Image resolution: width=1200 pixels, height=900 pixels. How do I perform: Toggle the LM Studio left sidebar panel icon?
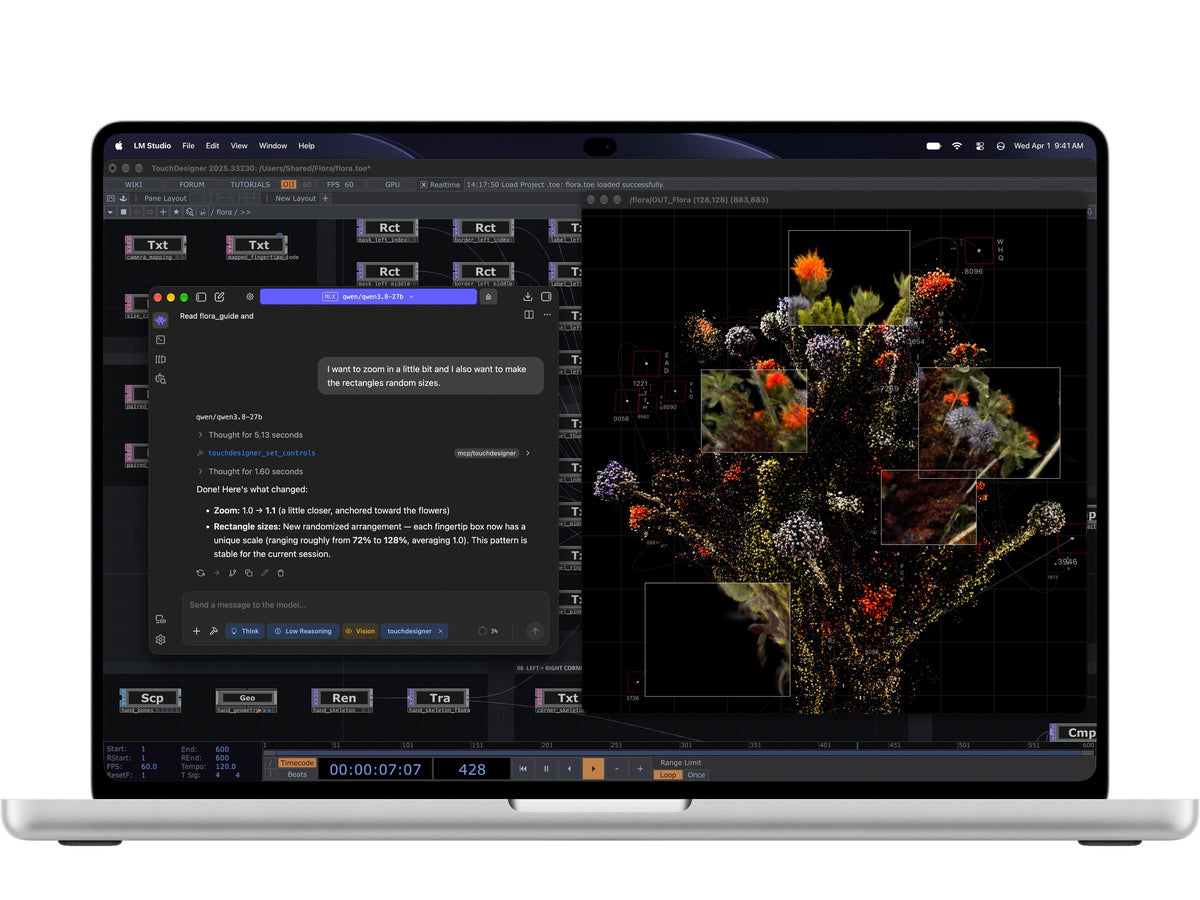click(x=201, y=297)
